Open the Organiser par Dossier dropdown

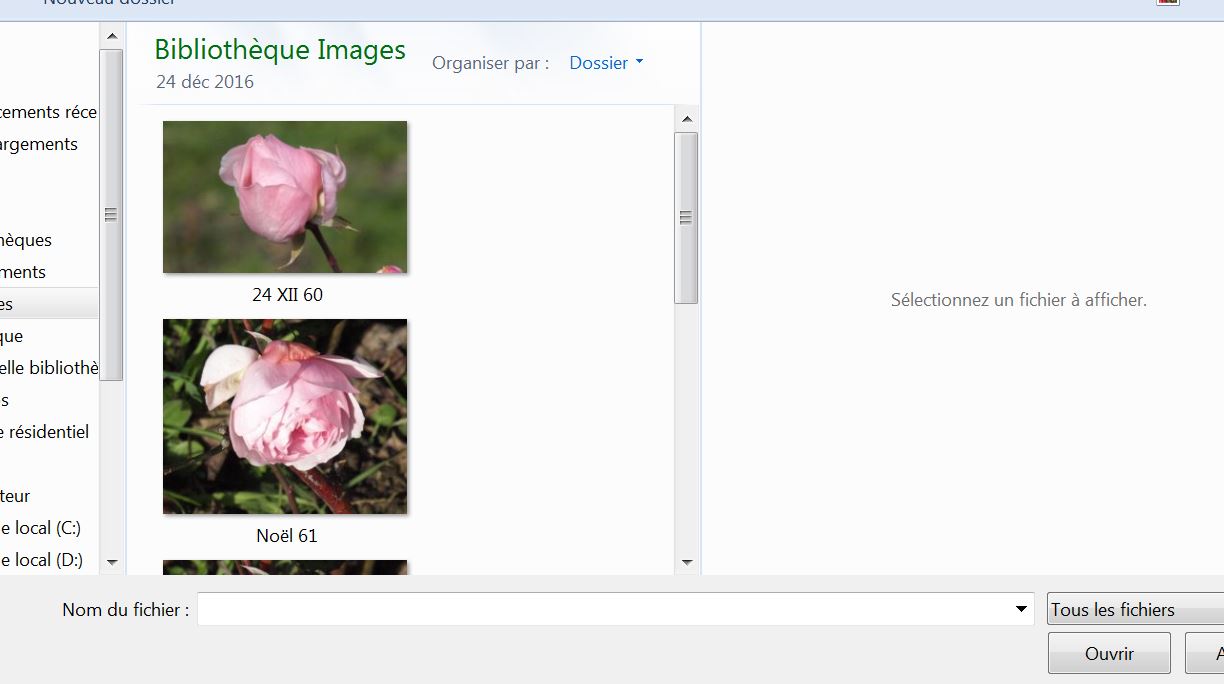pyautogui.click(x=606, y=63)
